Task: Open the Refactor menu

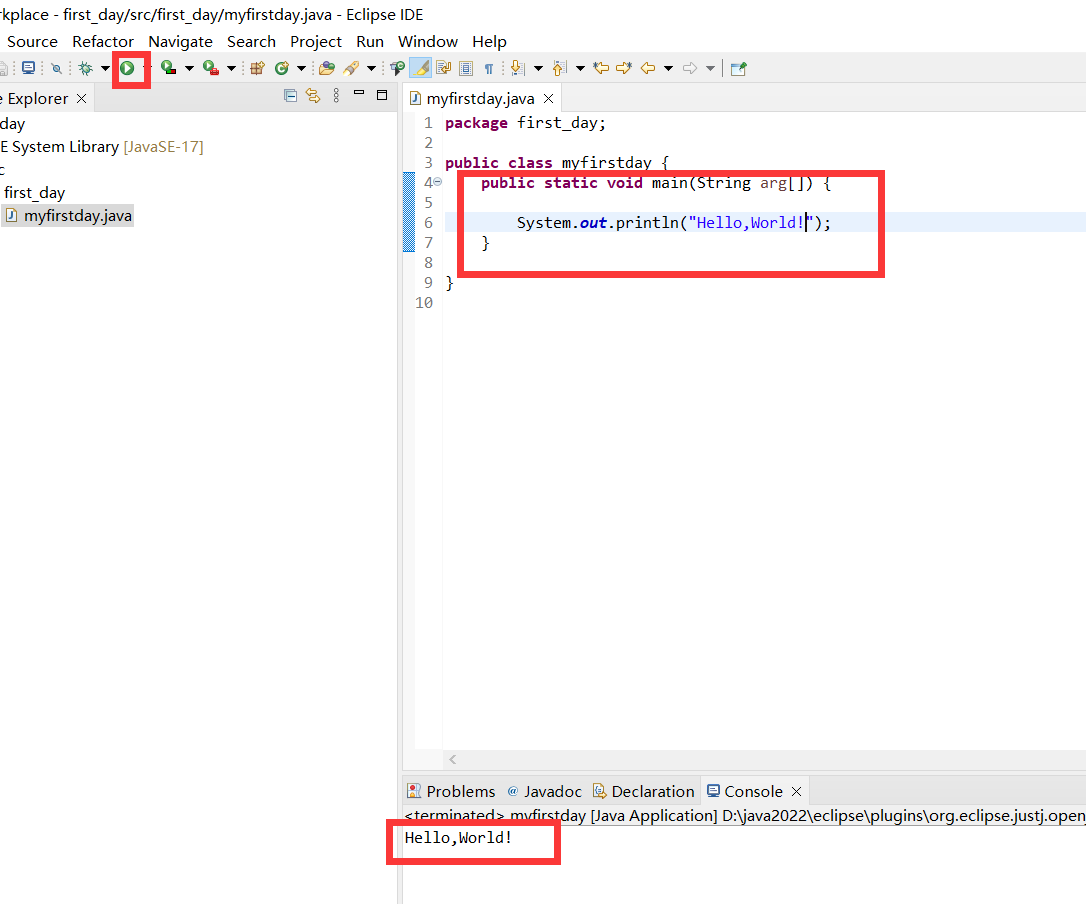Action: (x=103, y=42)
